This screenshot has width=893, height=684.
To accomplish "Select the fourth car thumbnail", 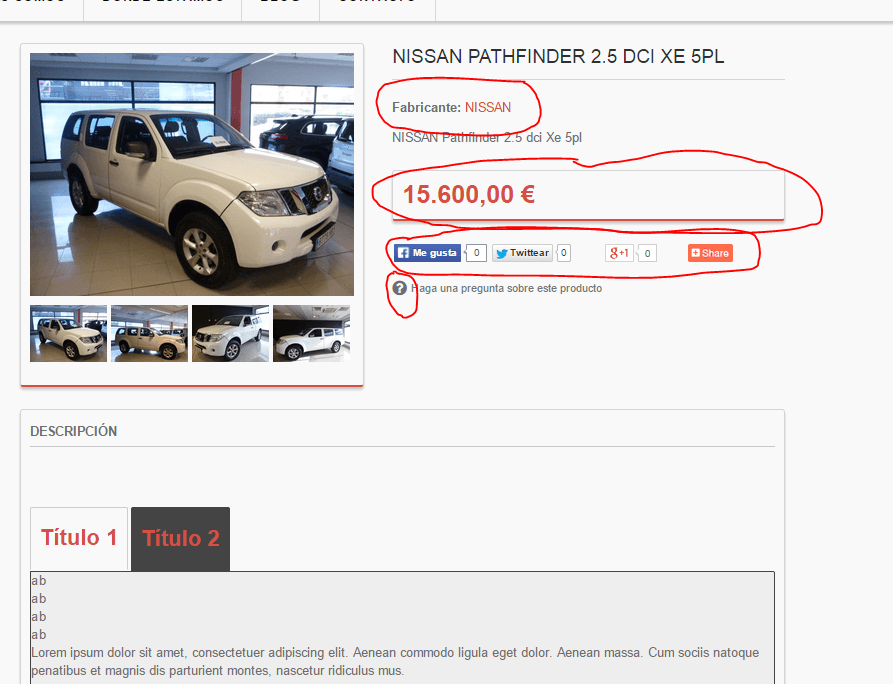I will [312, 333].
